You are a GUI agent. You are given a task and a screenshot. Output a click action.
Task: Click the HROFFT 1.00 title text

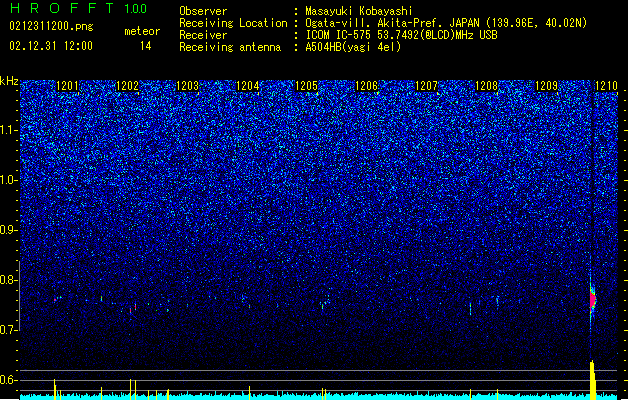click(x=79, y=8)
